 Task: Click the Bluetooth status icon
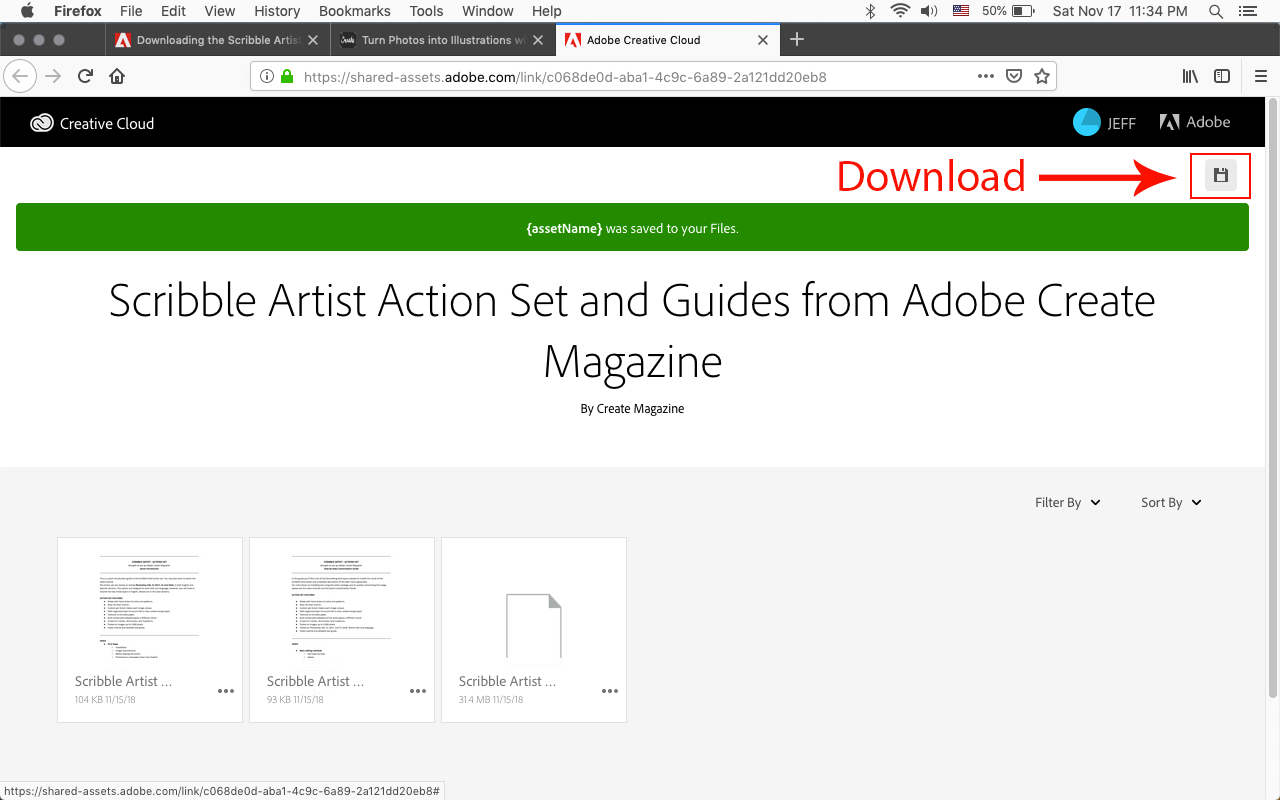coord(870,11)
